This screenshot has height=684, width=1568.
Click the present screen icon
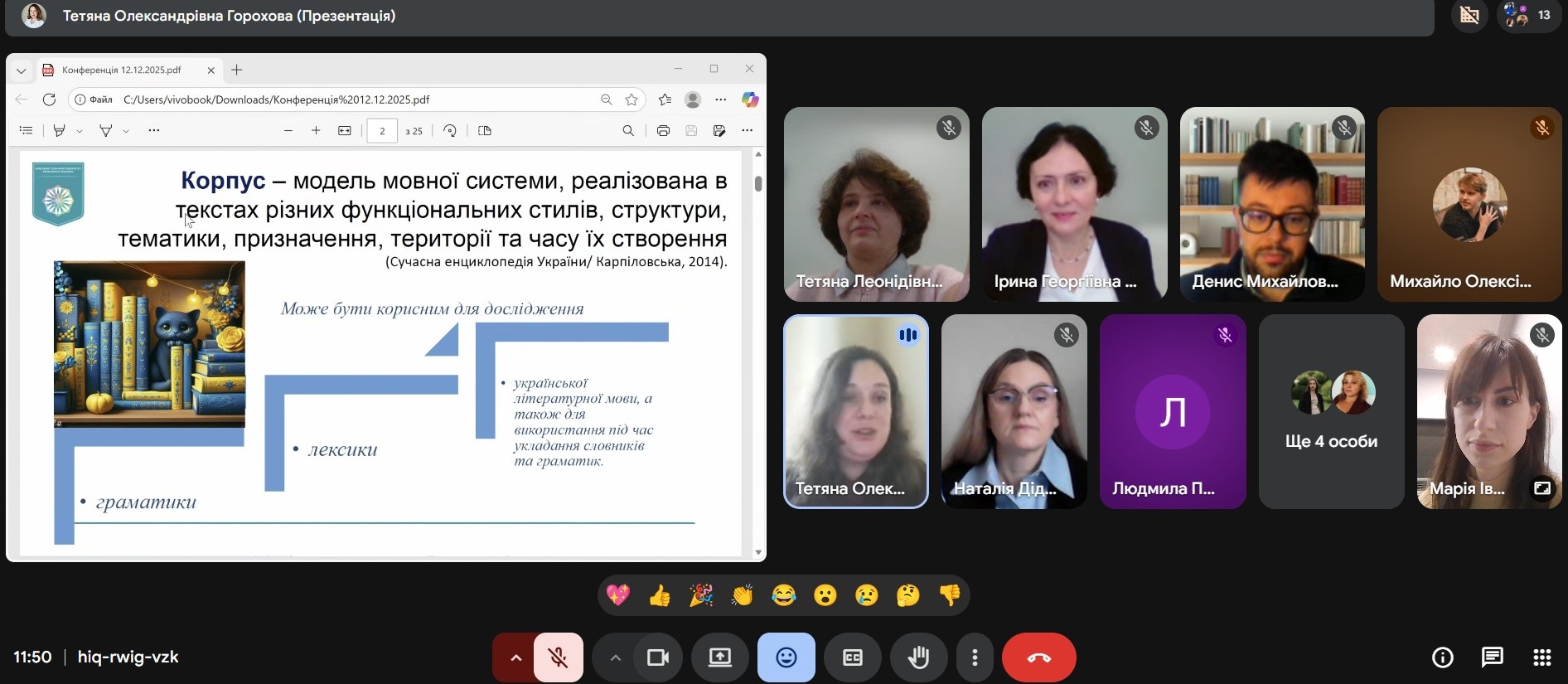click(x=719, y=657)
